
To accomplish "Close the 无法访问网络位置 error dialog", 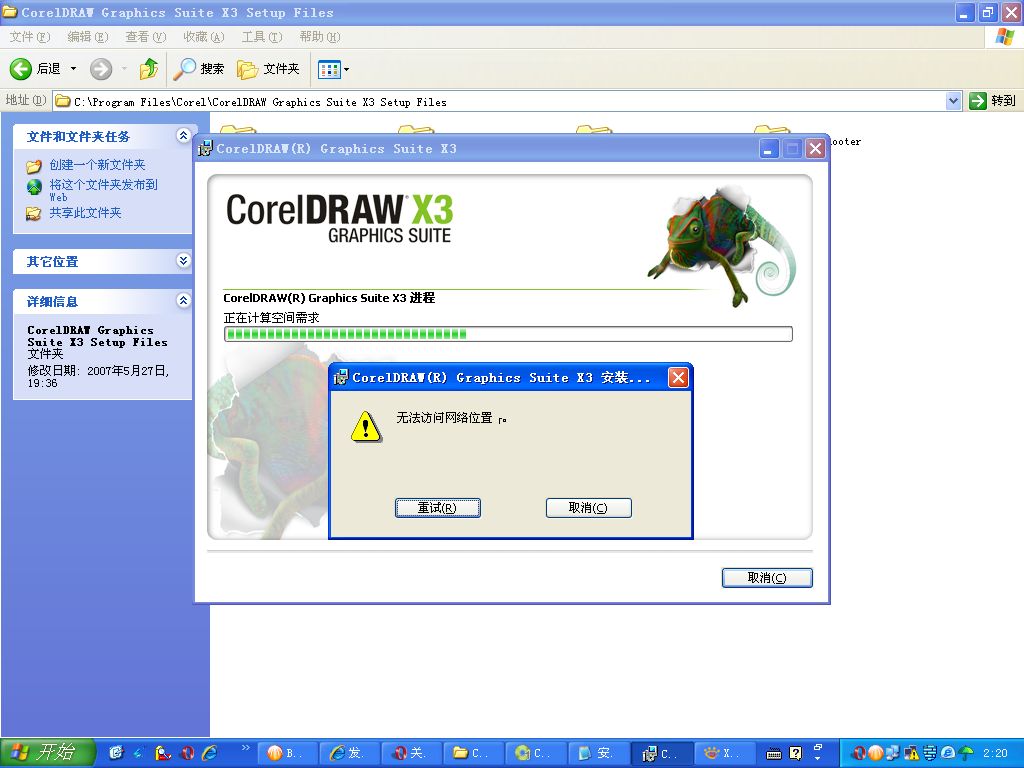I will pyautogui.click(x=679, y=377).
